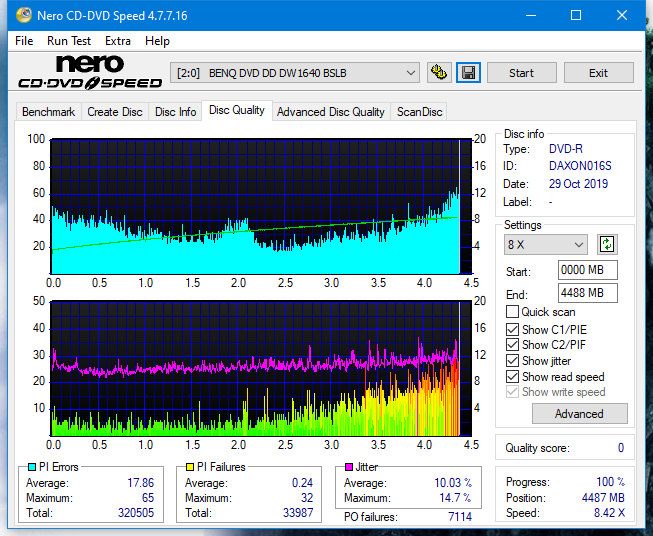
Task: Go to Advanced Disc Quality tab
Action: click(x=331, y=112)
